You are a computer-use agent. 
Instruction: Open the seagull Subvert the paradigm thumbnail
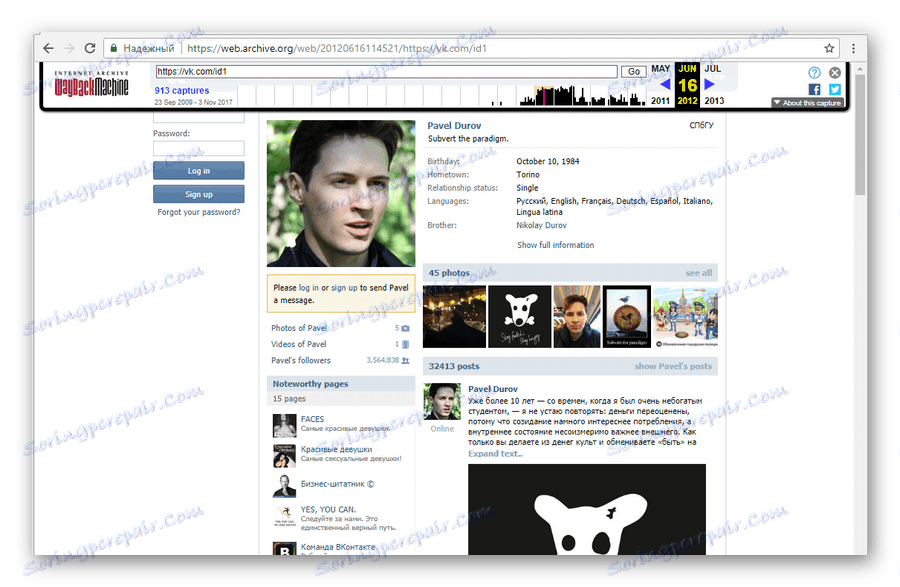pyautogui.click(x=627, y=317)
